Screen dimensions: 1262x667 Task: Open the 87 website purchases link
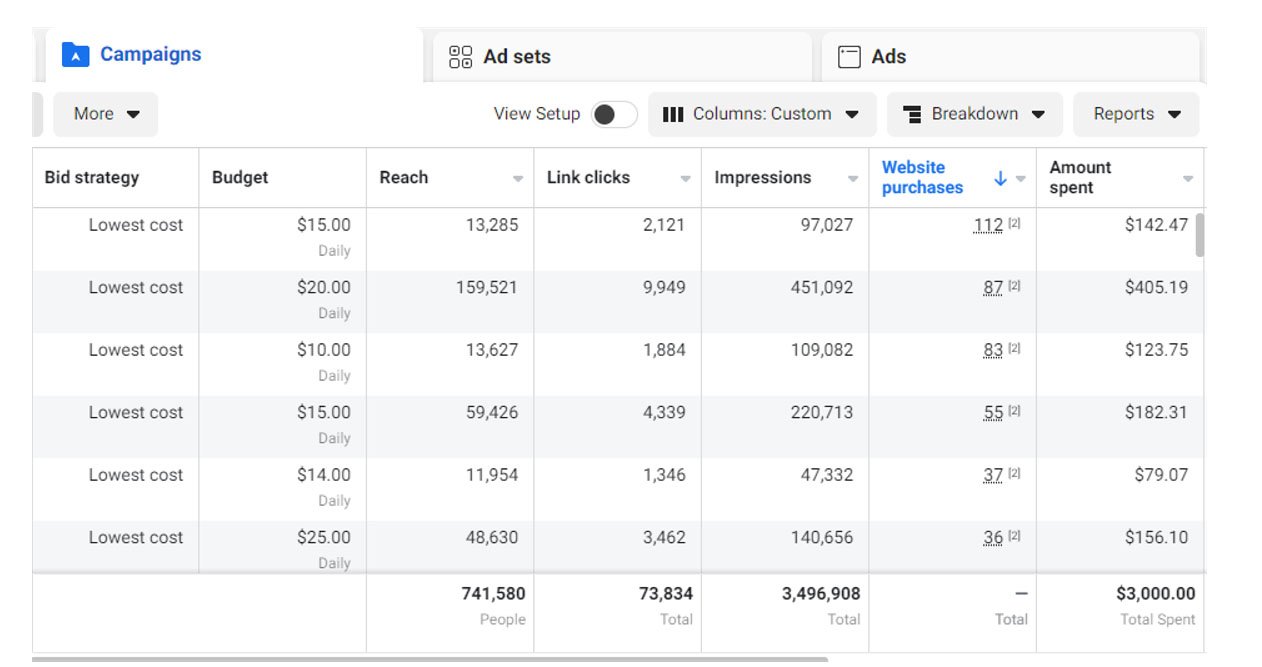coord(992,288)
